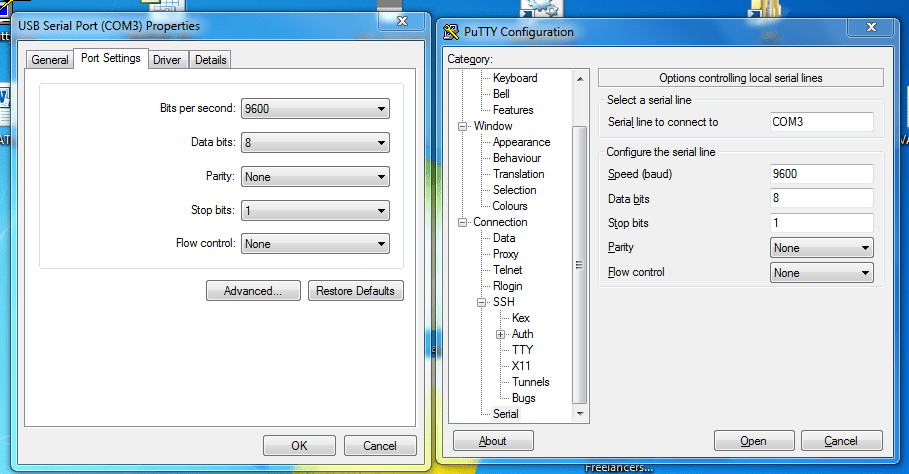
Task: Select Selection in category tree
Action: click(514, 190)
